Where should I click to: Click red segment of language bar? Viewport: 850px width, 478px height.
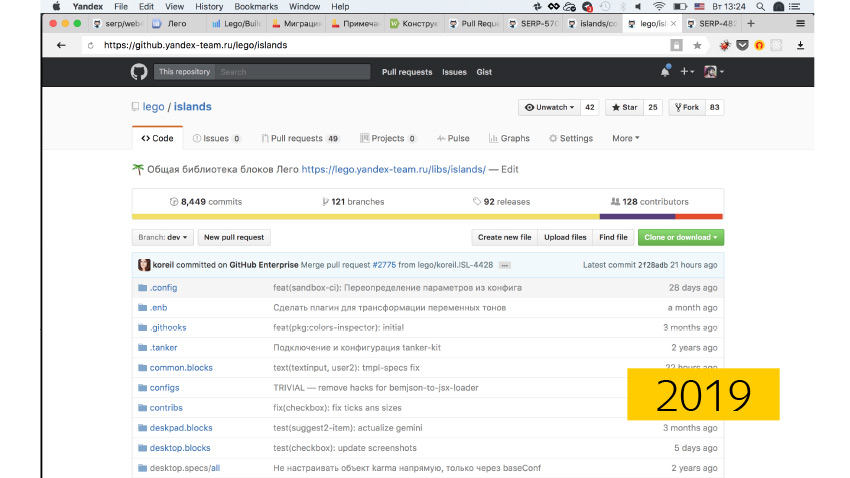pyautogui.click(x=699, y=217)
